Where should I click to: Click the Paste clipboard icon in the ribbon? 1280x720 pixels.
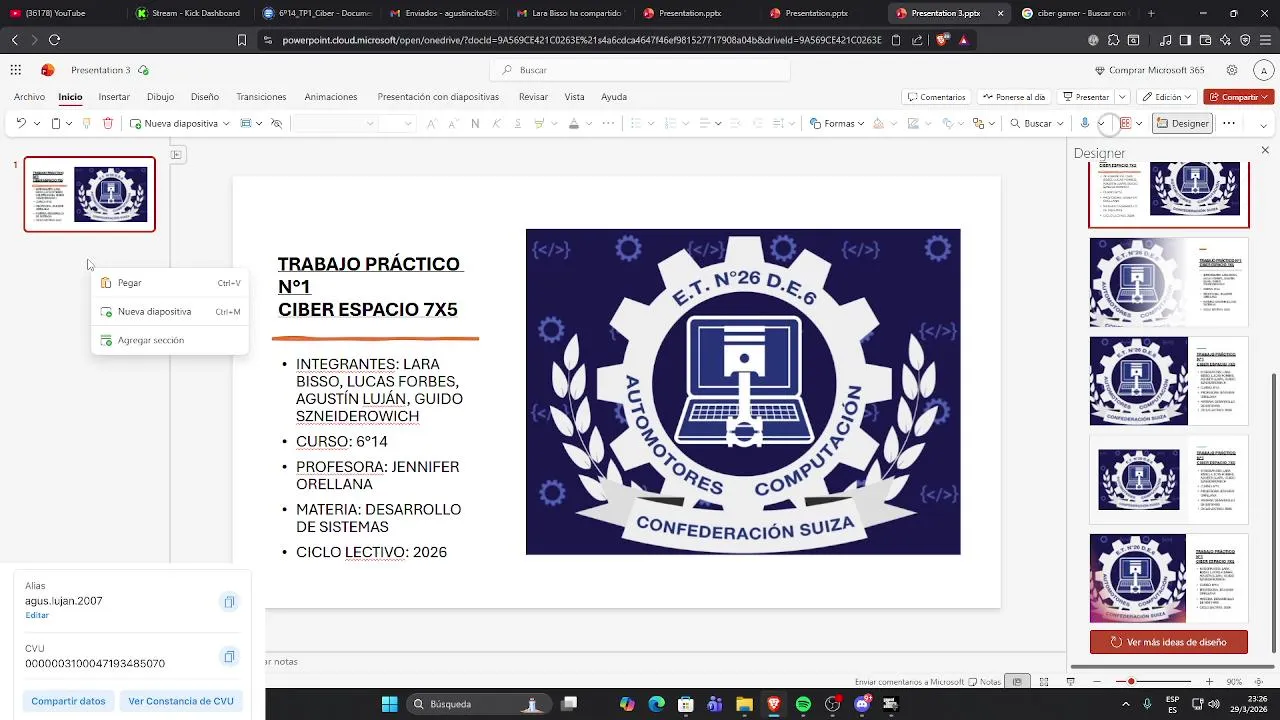56,123
